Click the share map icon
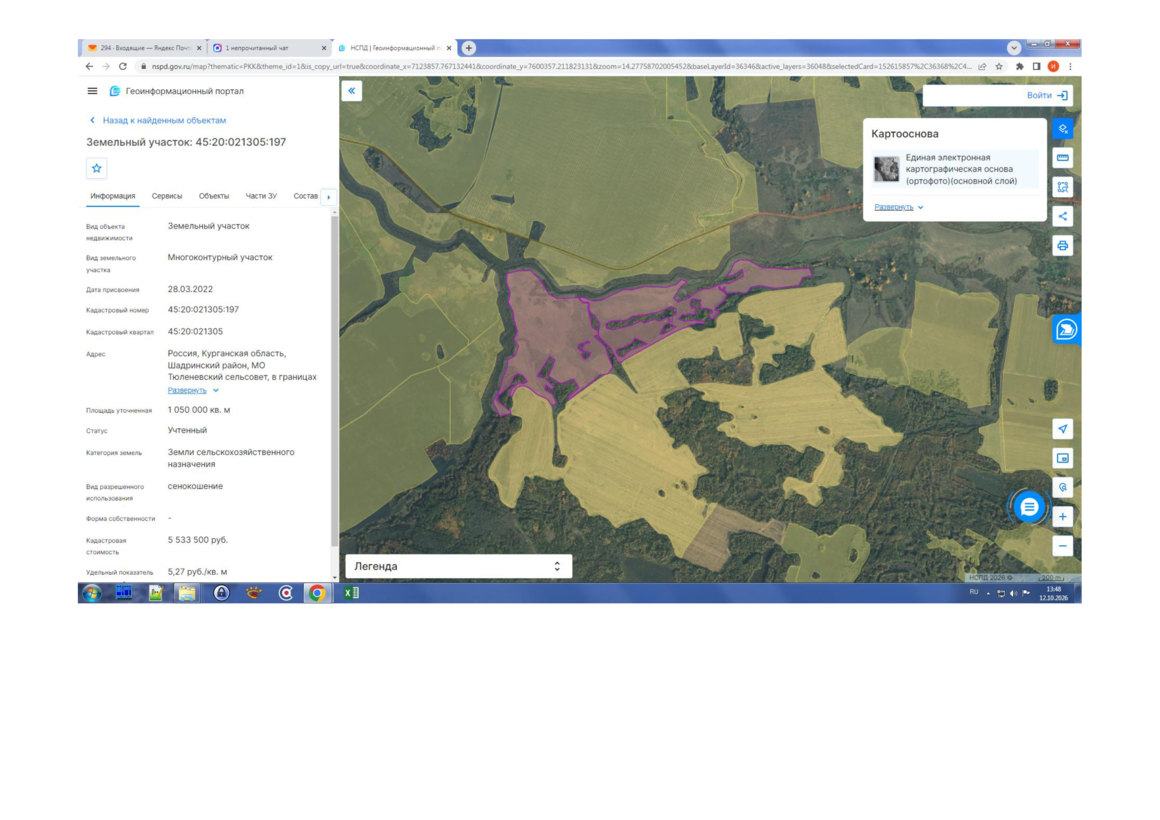Image resolution: width=1160 pixels, height=820 pixels. [1062, 216]
